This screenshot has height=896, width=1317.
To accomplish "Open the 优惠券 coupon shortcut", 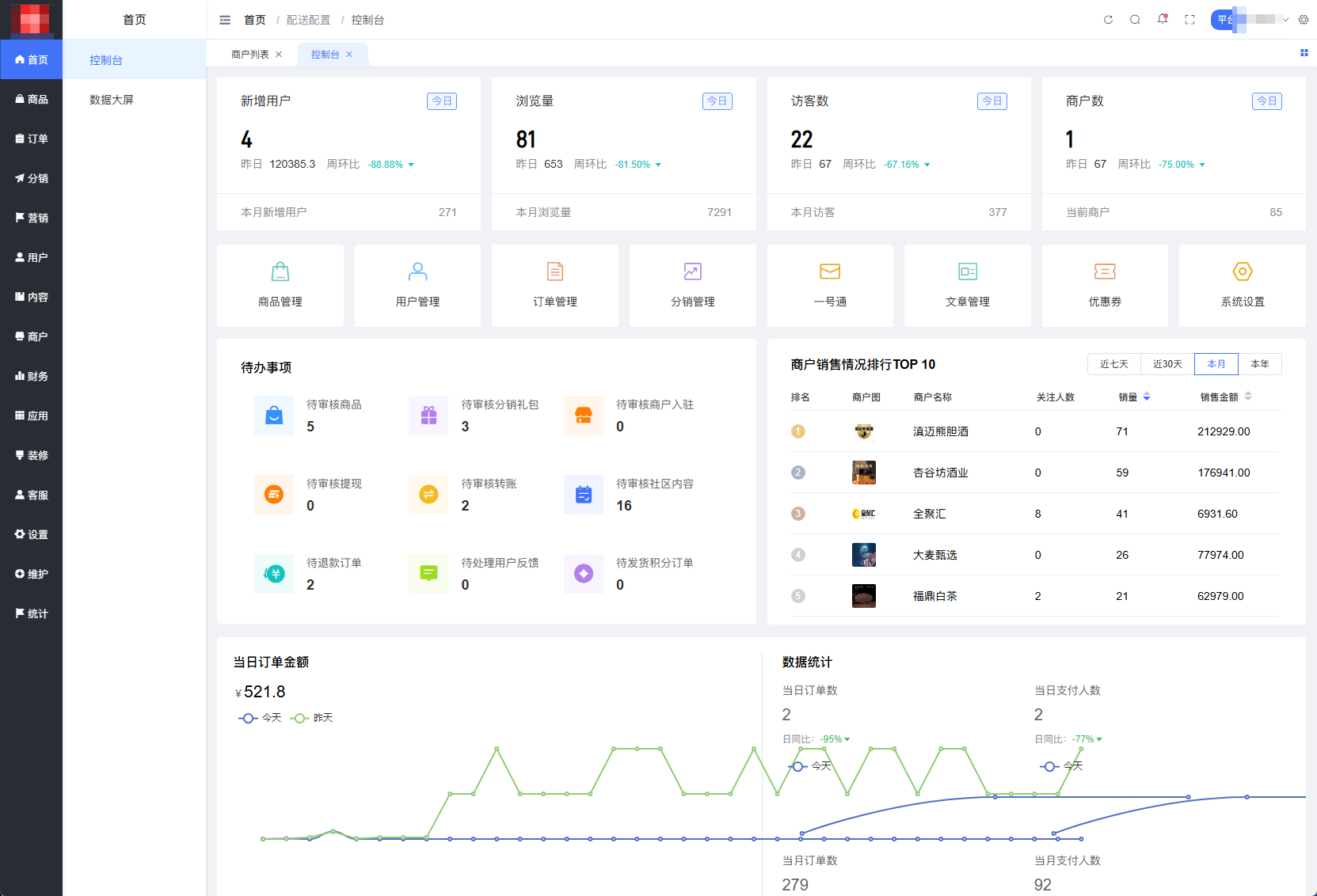I will [1104, 272].
